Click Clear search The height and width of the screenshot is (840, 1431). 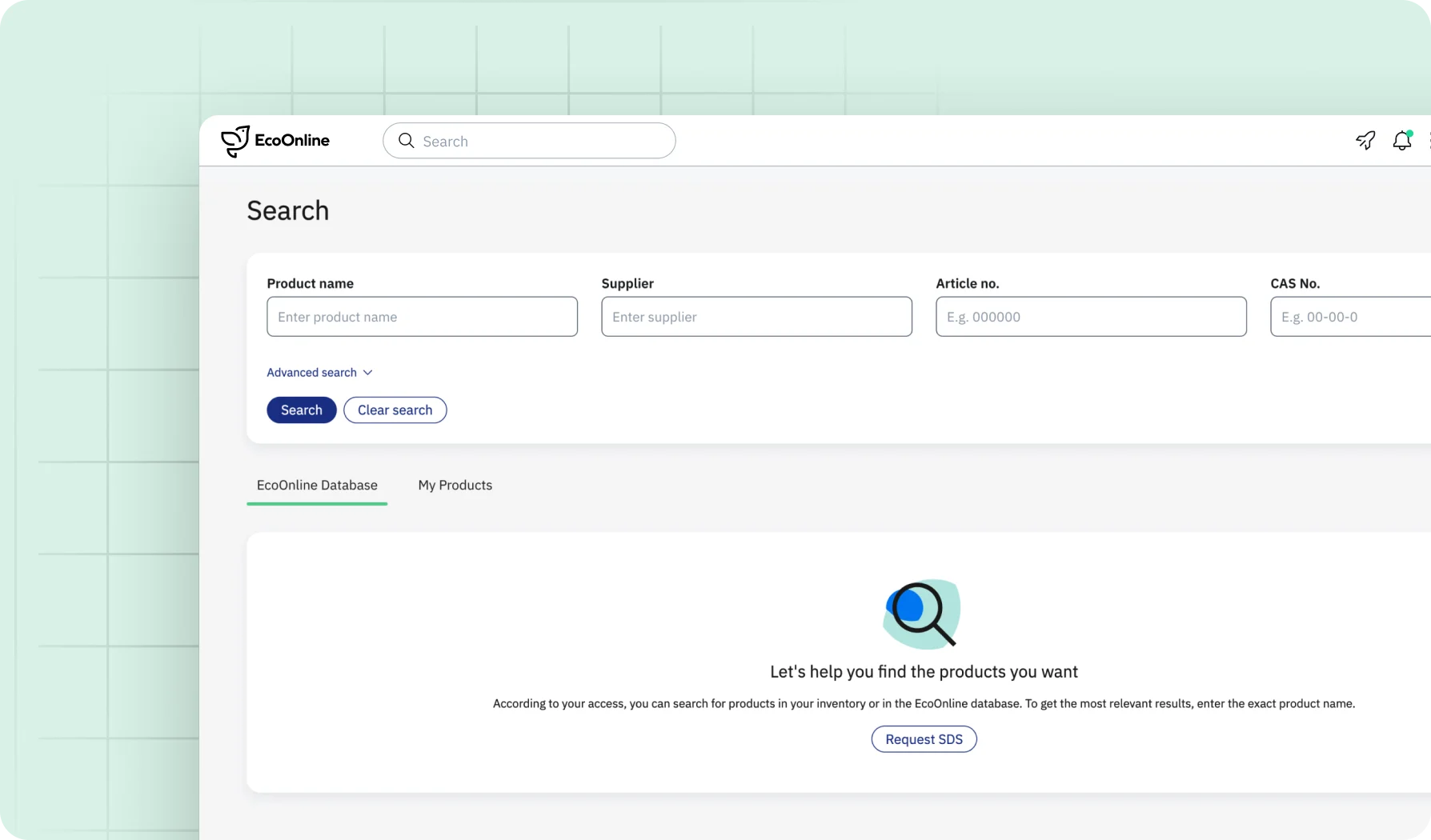click(x=395, y=410)
